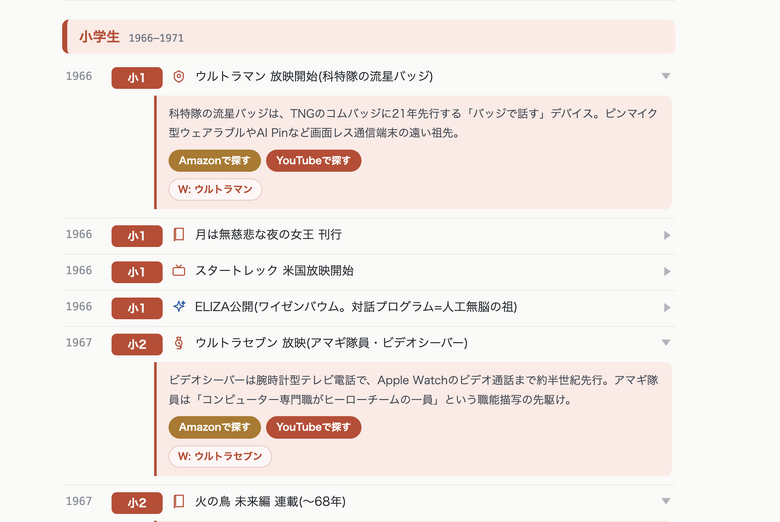Click the 小2 badge on the ウルトラセブン row
The image size is (780, 522).
click(x=137, y=344)
